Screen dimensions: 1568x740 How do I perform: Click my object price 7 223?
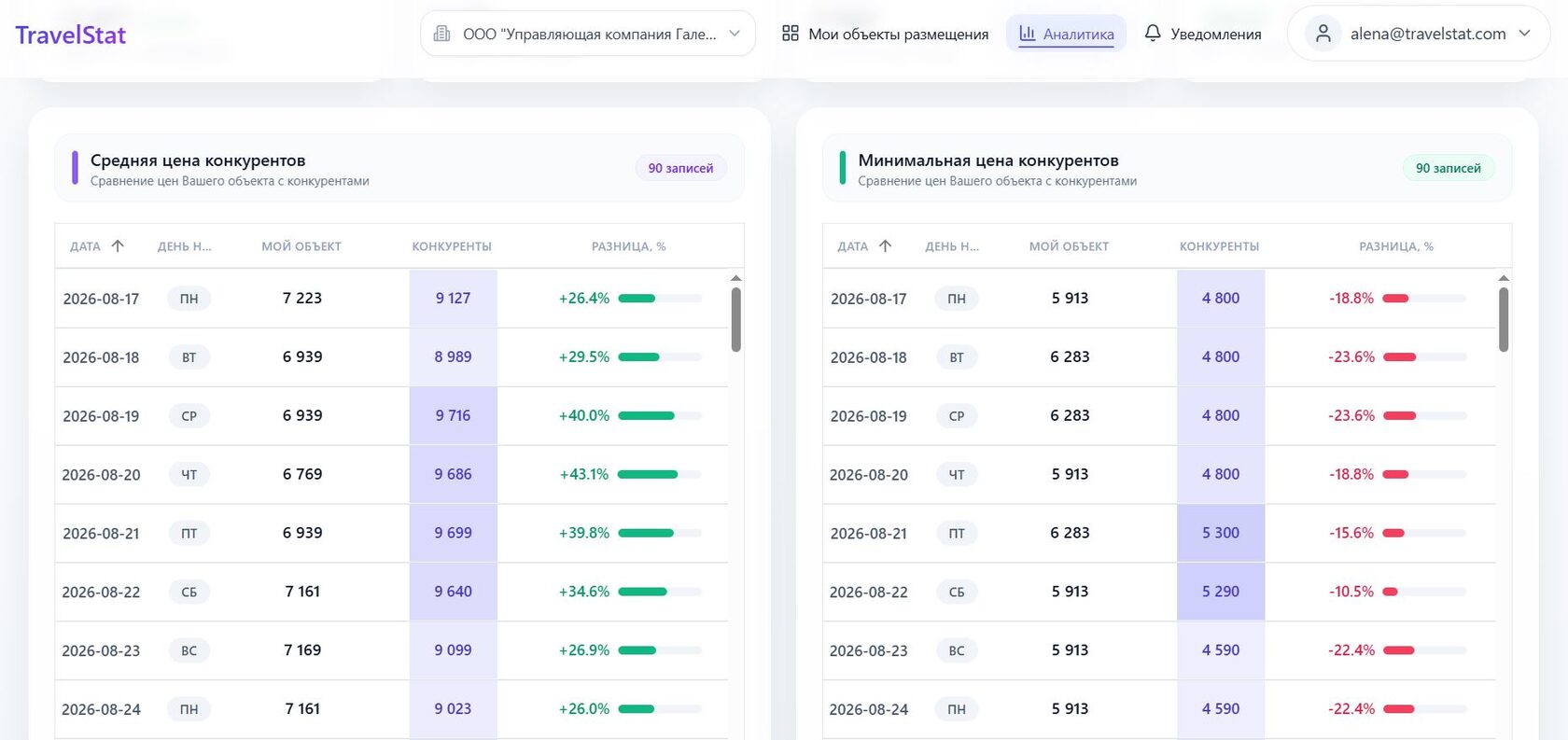(302, 299)
